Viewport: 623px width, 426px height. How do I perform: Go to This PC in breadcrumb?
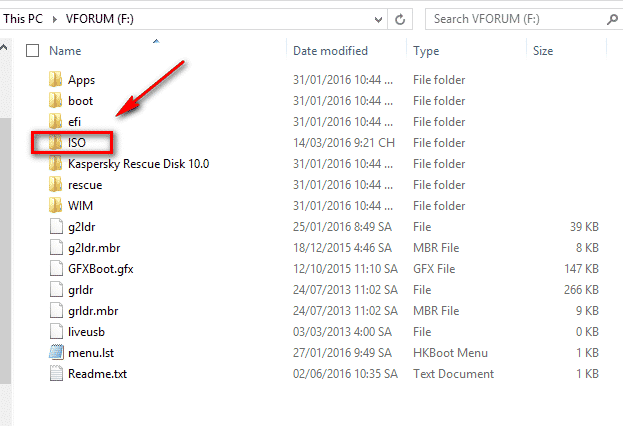[x=23, y=19]
